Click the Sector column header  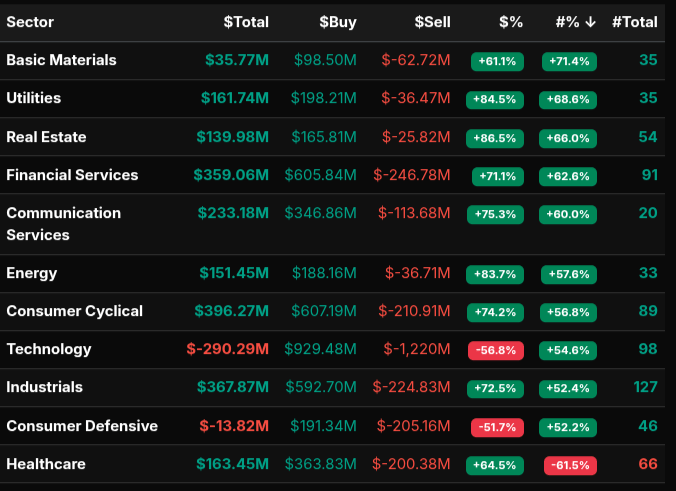[30, 21]
